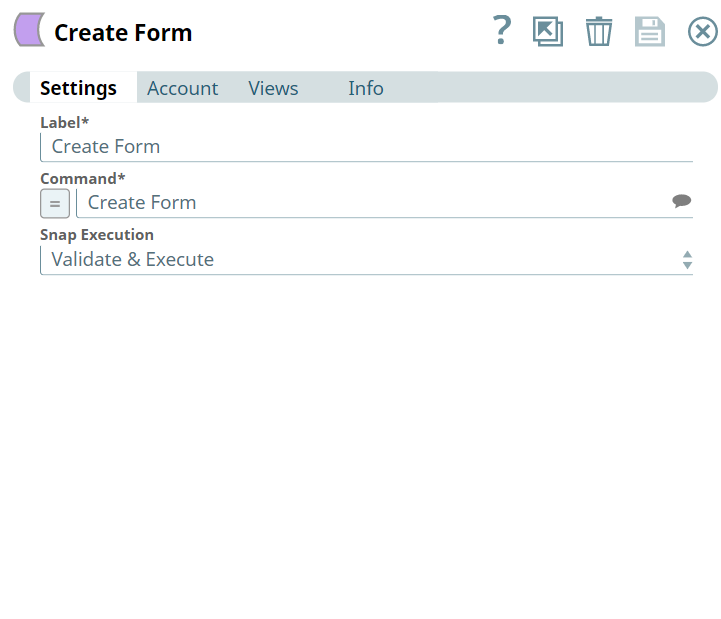Click the Command* field caption

tap(83, 178)
